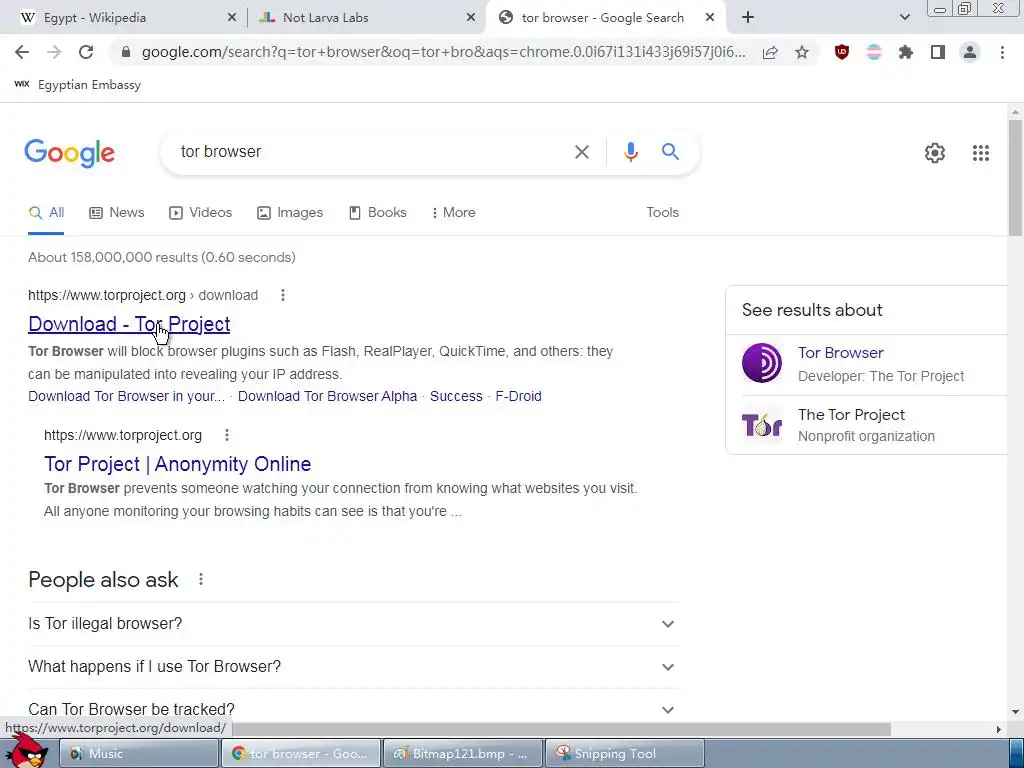Open the Egyptian Embassy bookmark
Viewport: 1024px width, 768px height.
pyautogui.click(x=78, y=85)
